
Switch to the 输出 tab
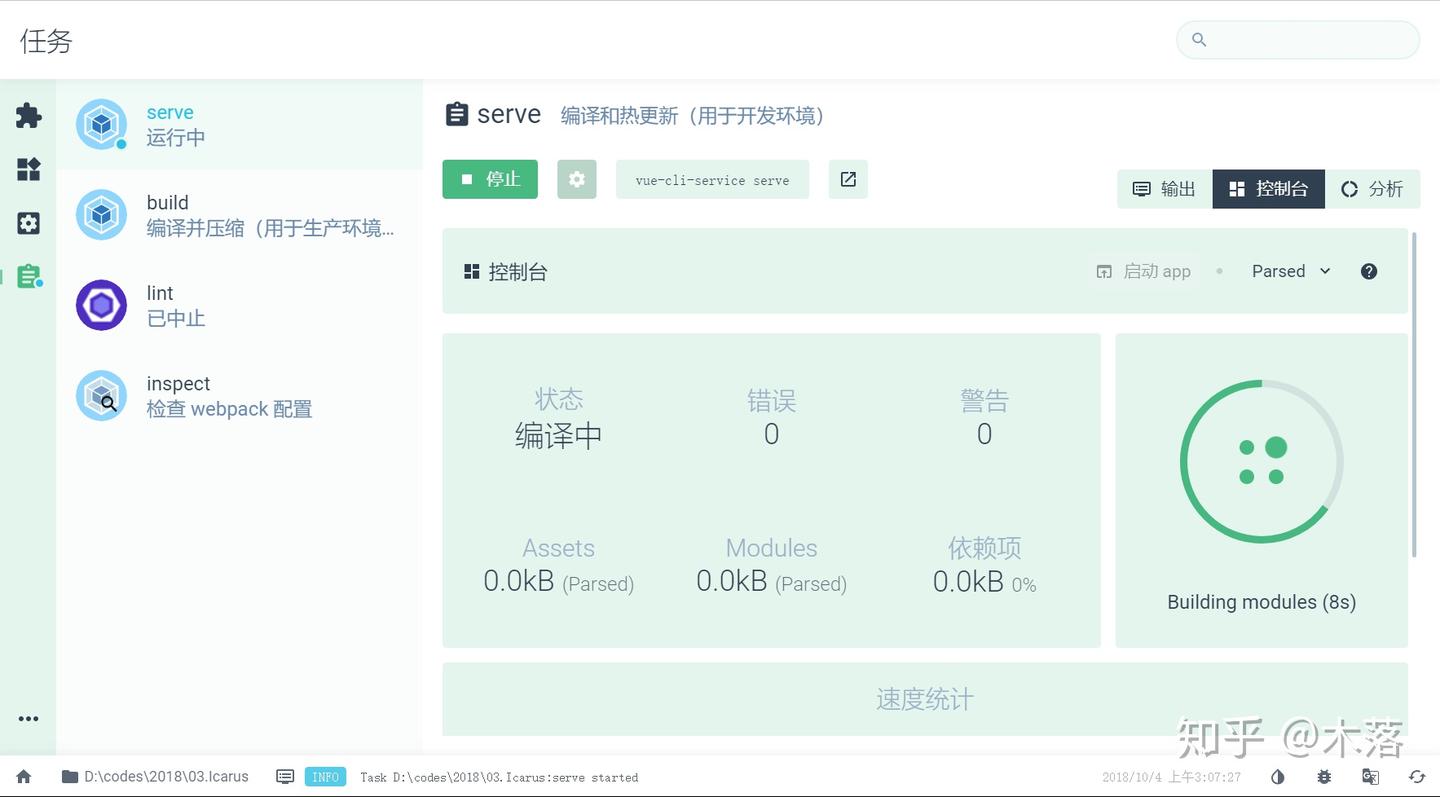[x=1164, y=189]
